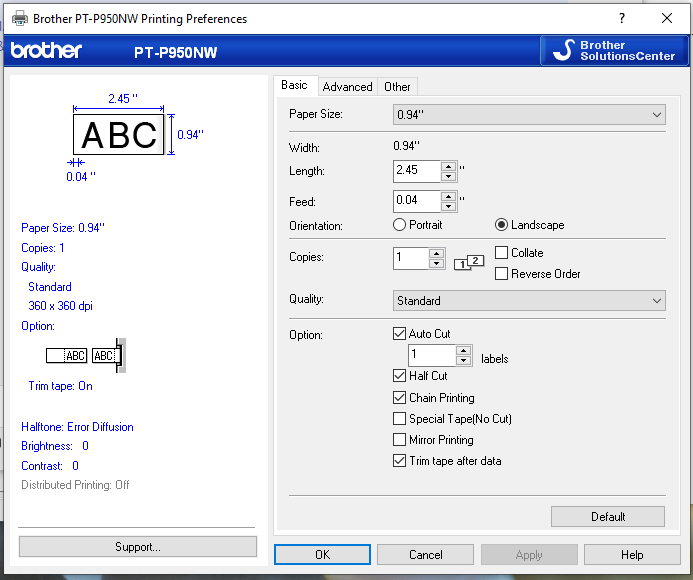
Task: Click the collate order illustration icon
Action: point(469,262)
